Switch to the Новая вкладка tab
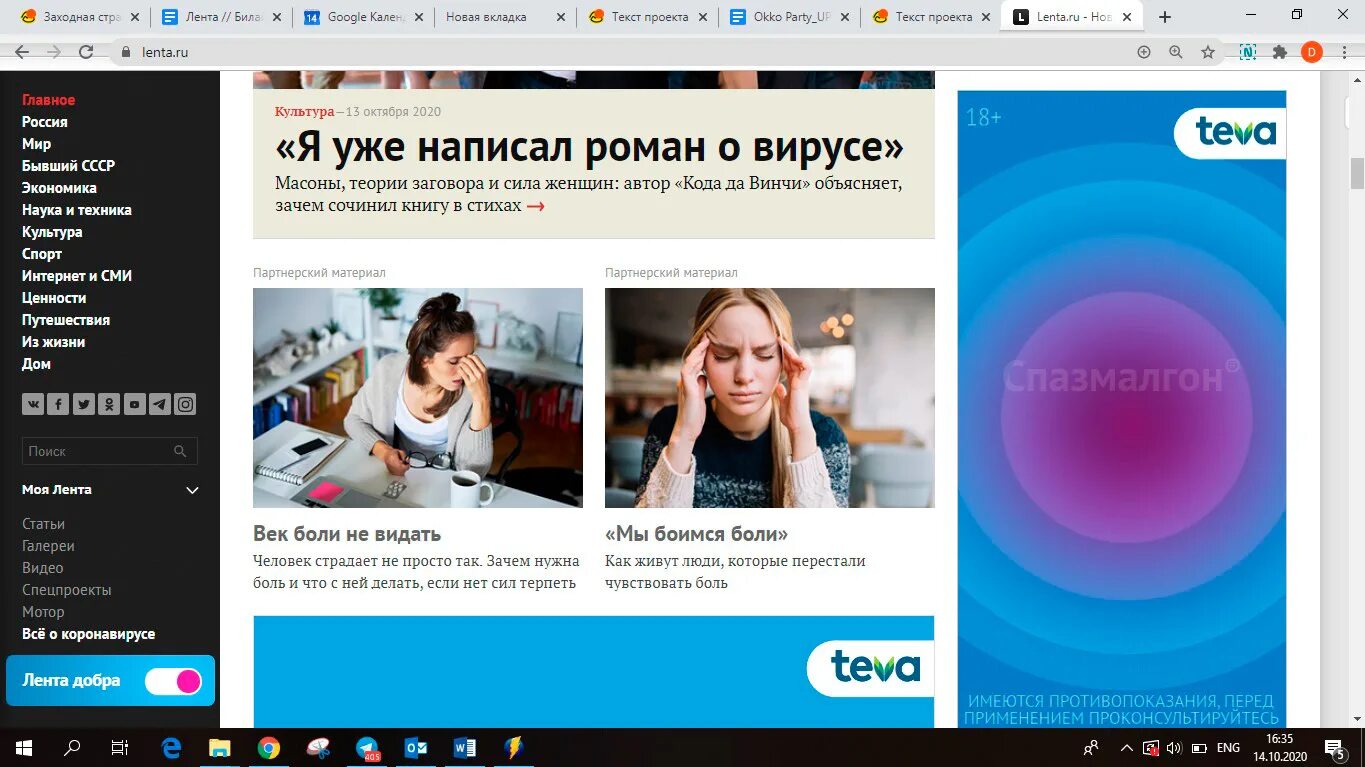Image resolution: width=1365 pixels, height=767 pixels. [x=506, y=17]
